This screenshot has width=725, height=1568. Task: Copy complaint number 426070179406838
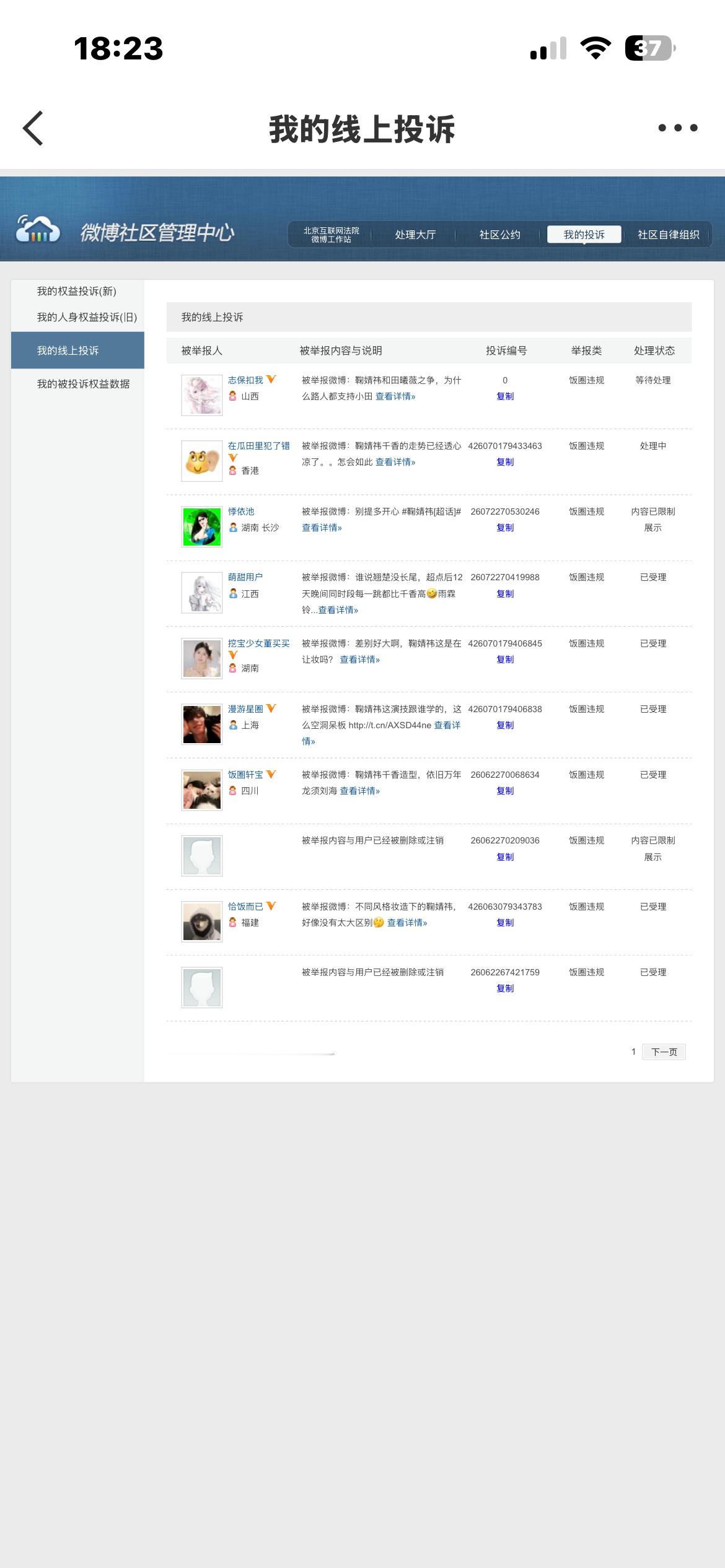click(505, 725)
